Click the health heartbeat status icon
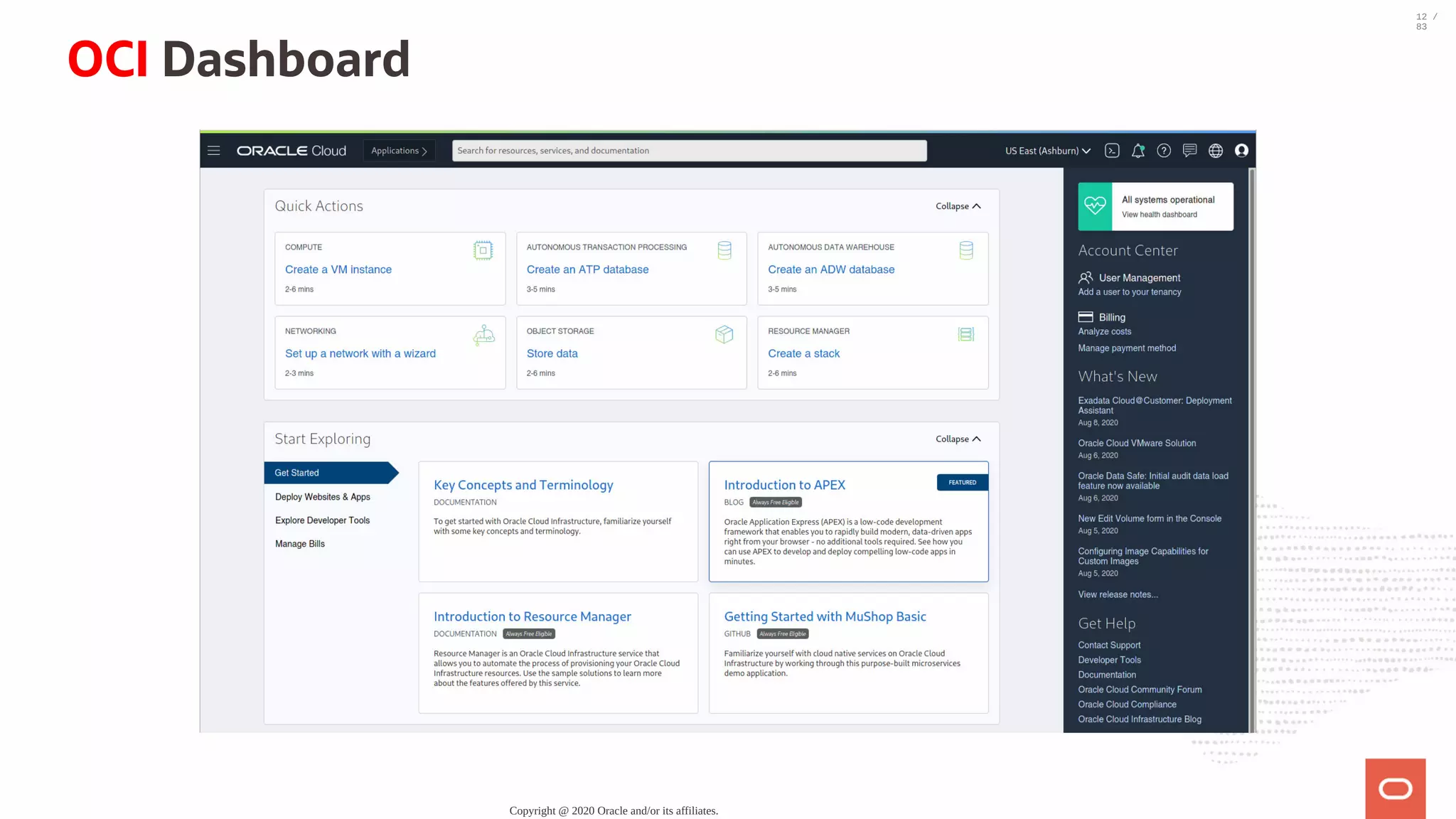 [x=1095, y=206]
